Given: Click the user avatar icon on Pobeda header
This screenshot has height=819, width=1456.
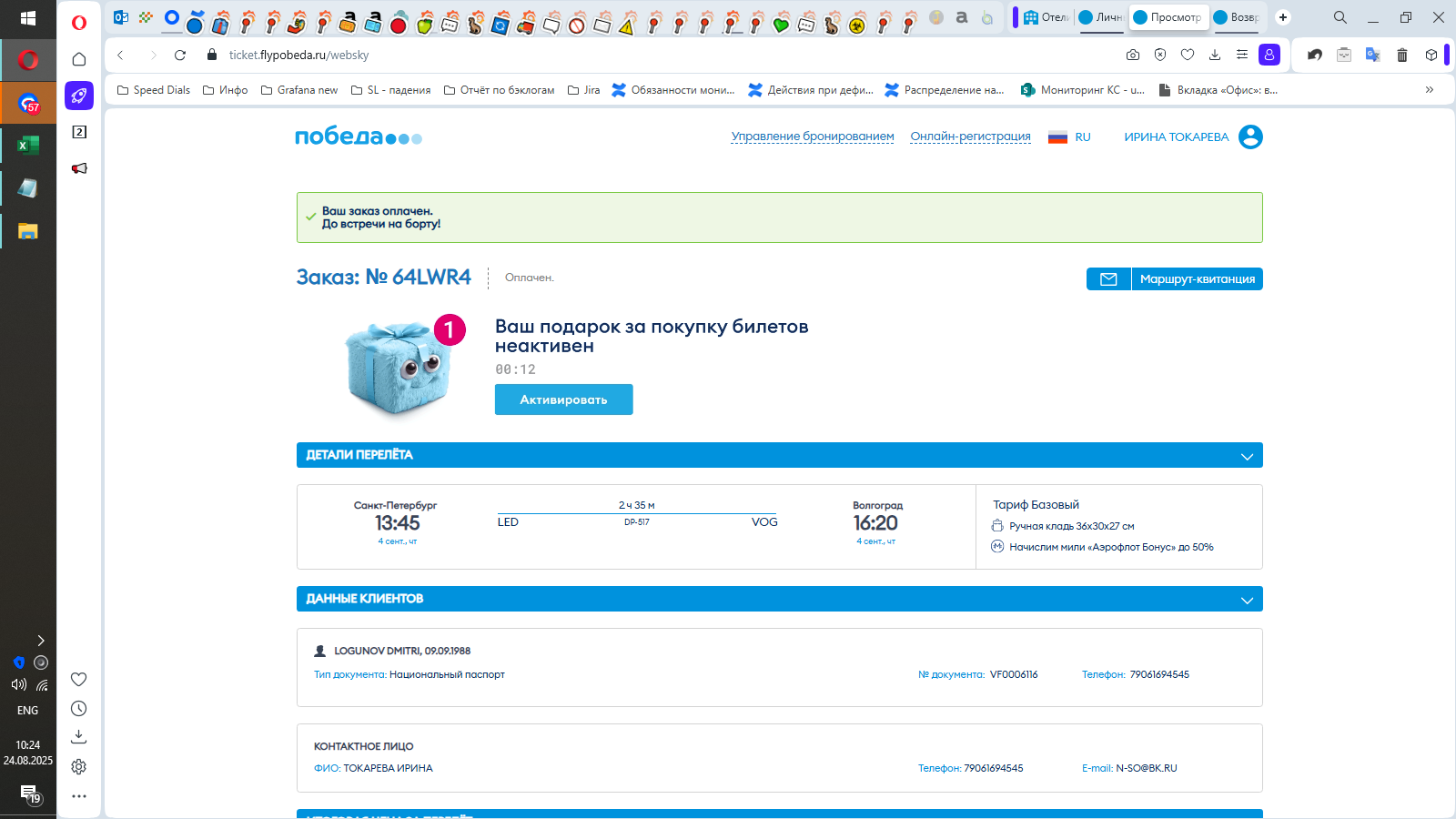Looking at the screenshot, I should (x=1251, y=137).
